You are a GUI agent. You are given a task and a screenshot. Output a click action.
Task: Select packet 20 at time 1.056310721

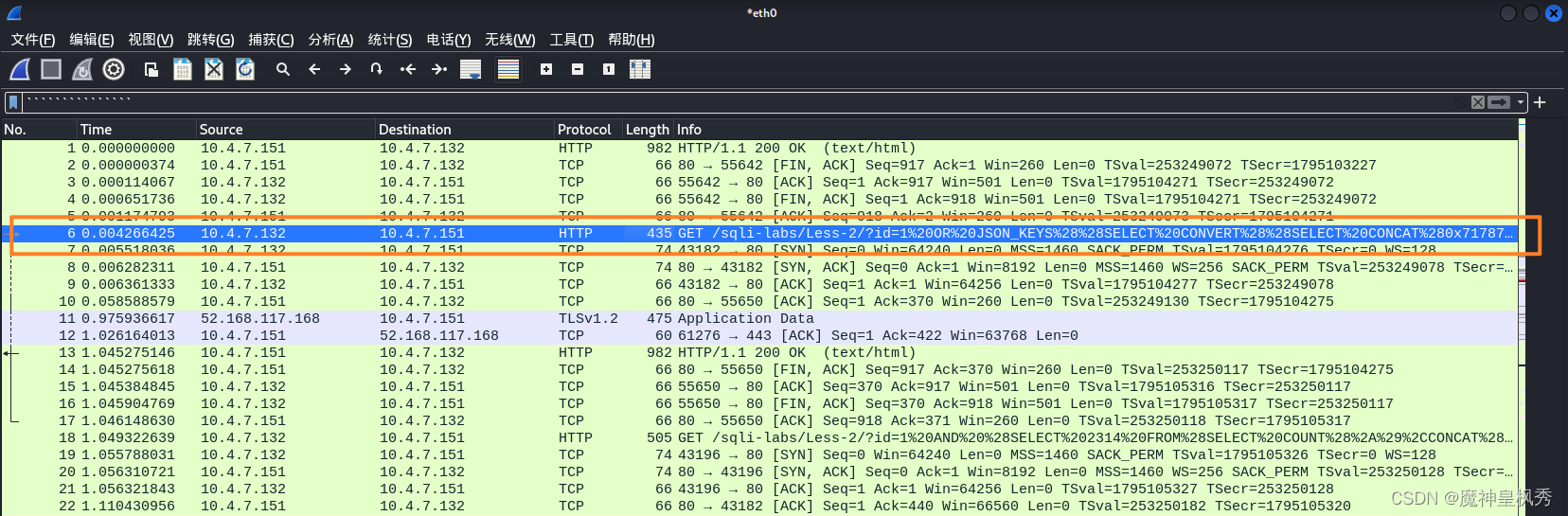[758, 472]
